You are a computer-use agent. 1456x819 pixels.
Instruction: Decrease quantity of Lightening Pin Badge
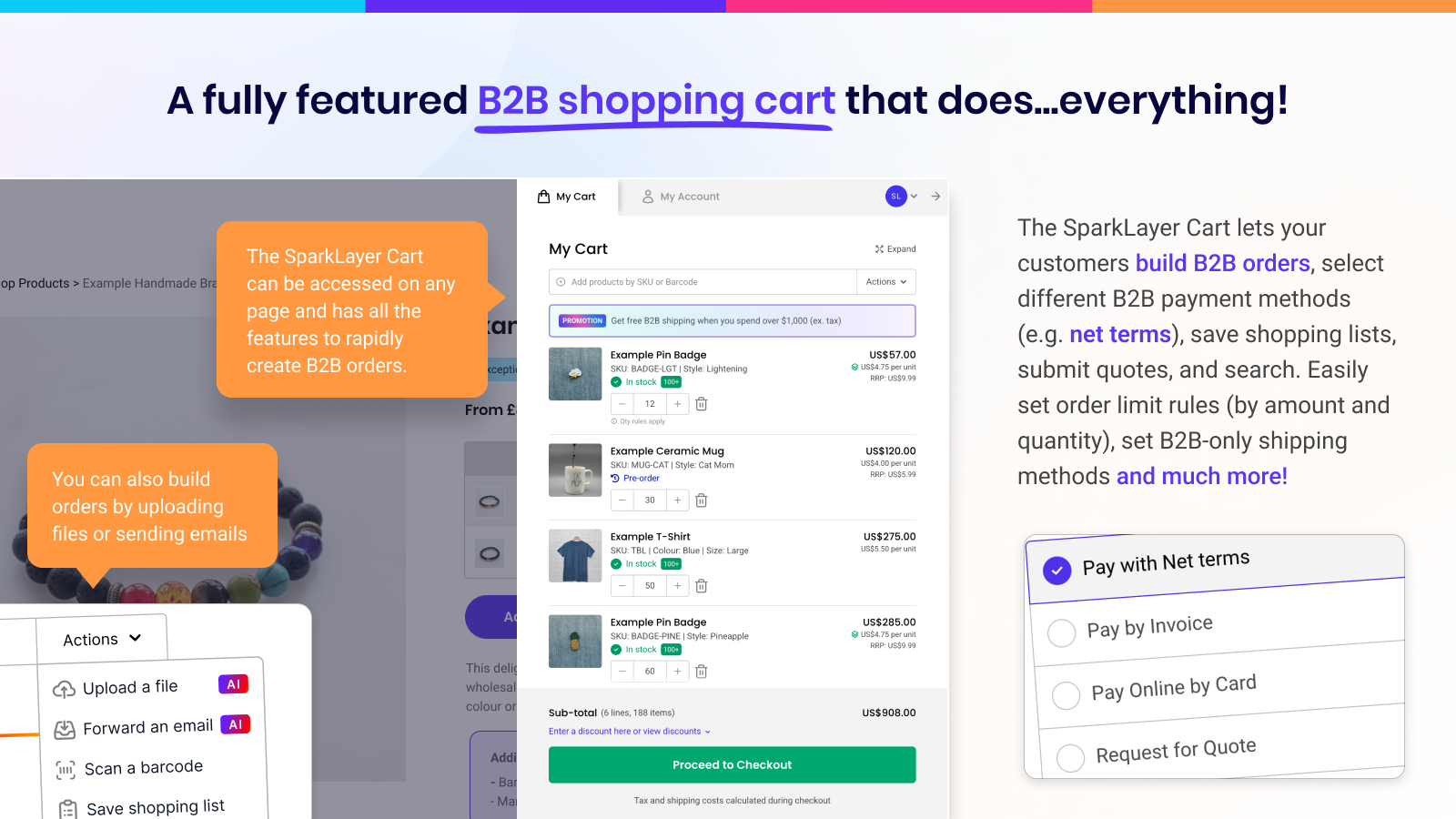click(622, 404)
